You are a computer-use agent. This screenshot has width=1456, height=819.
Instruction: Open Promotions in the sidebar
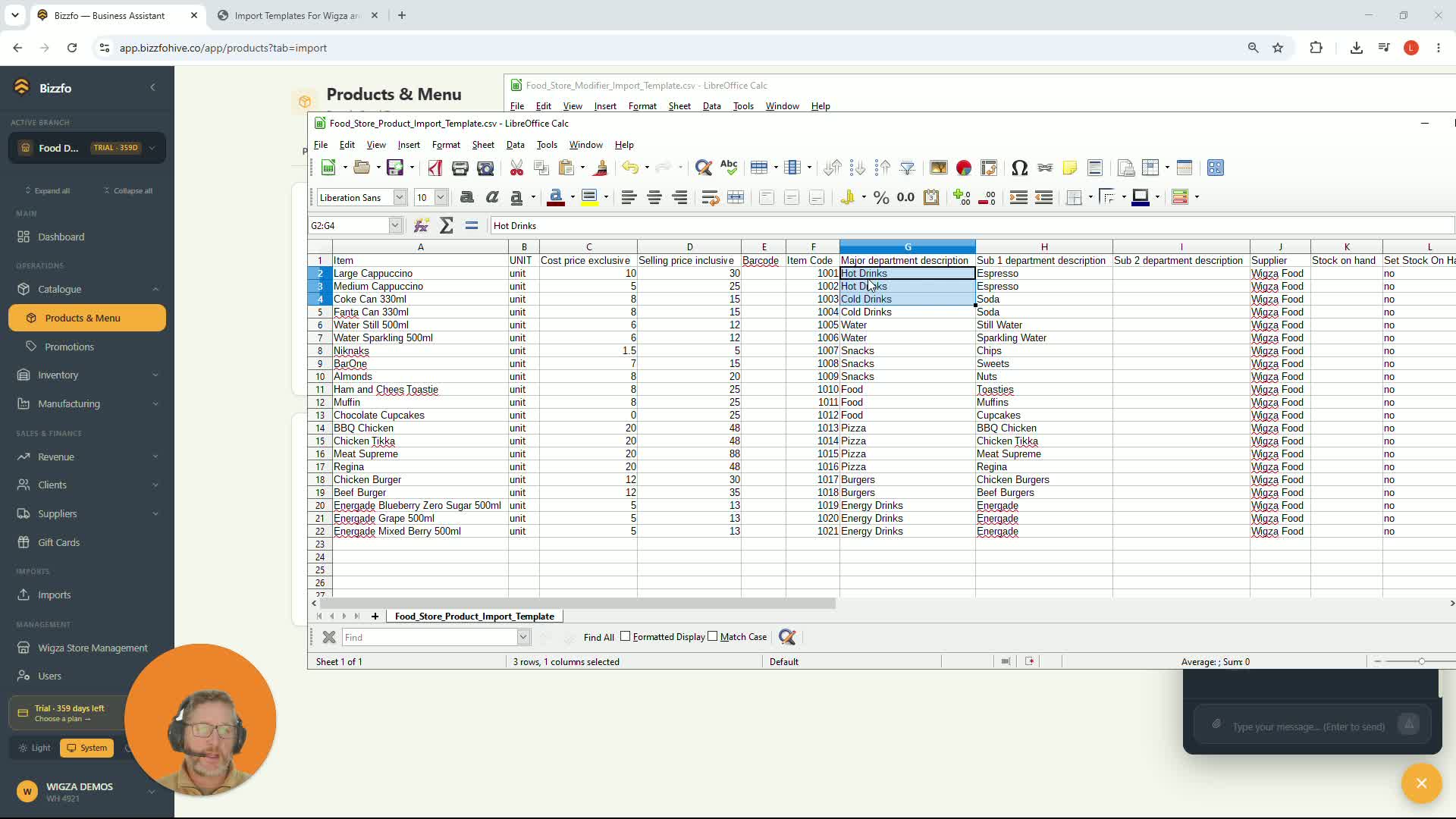(x=69, y=347)
